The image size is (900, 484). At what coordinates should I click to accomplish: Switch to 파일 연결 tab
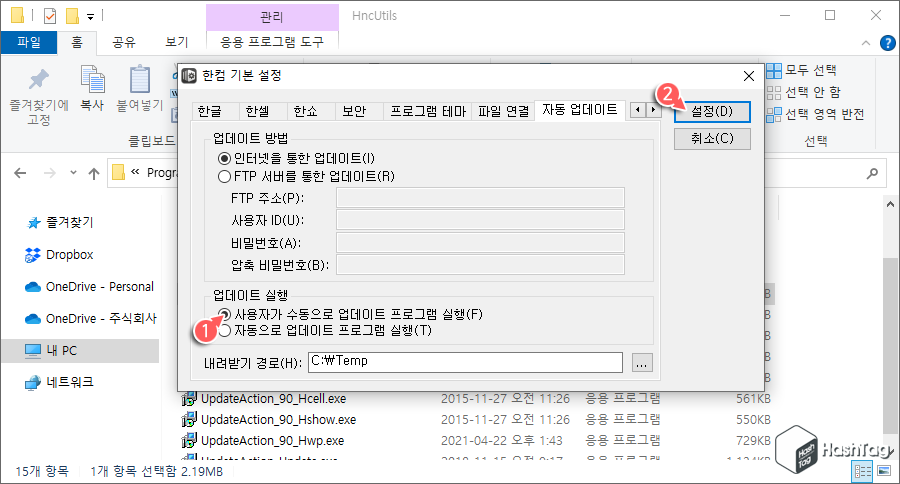pos(503,111)
